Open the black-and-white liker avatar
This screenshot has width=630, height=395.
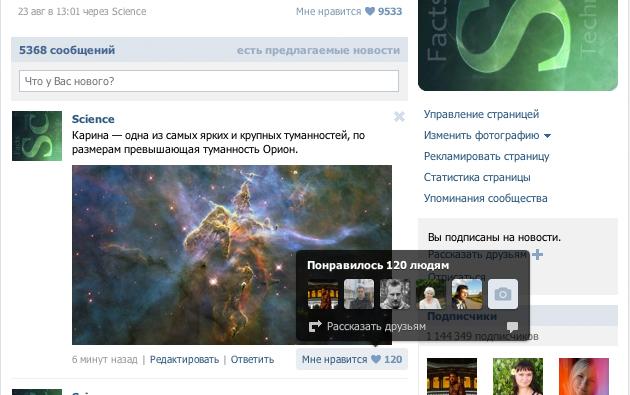tap(395, 294)
